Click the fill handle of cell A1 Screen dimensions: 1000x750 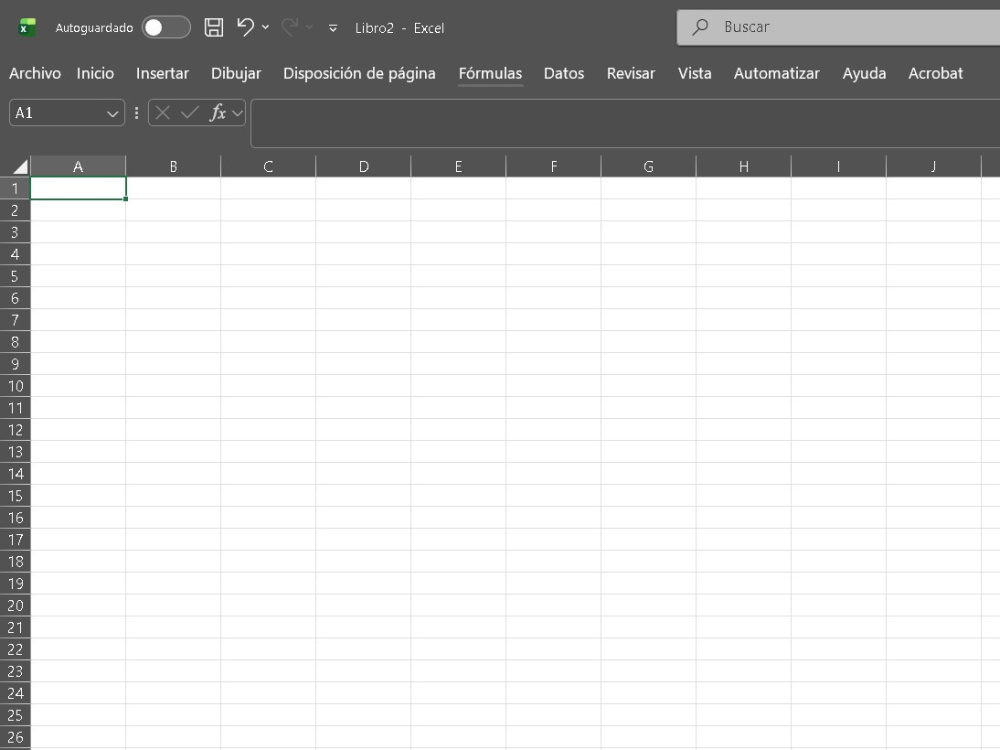point(126,199)
